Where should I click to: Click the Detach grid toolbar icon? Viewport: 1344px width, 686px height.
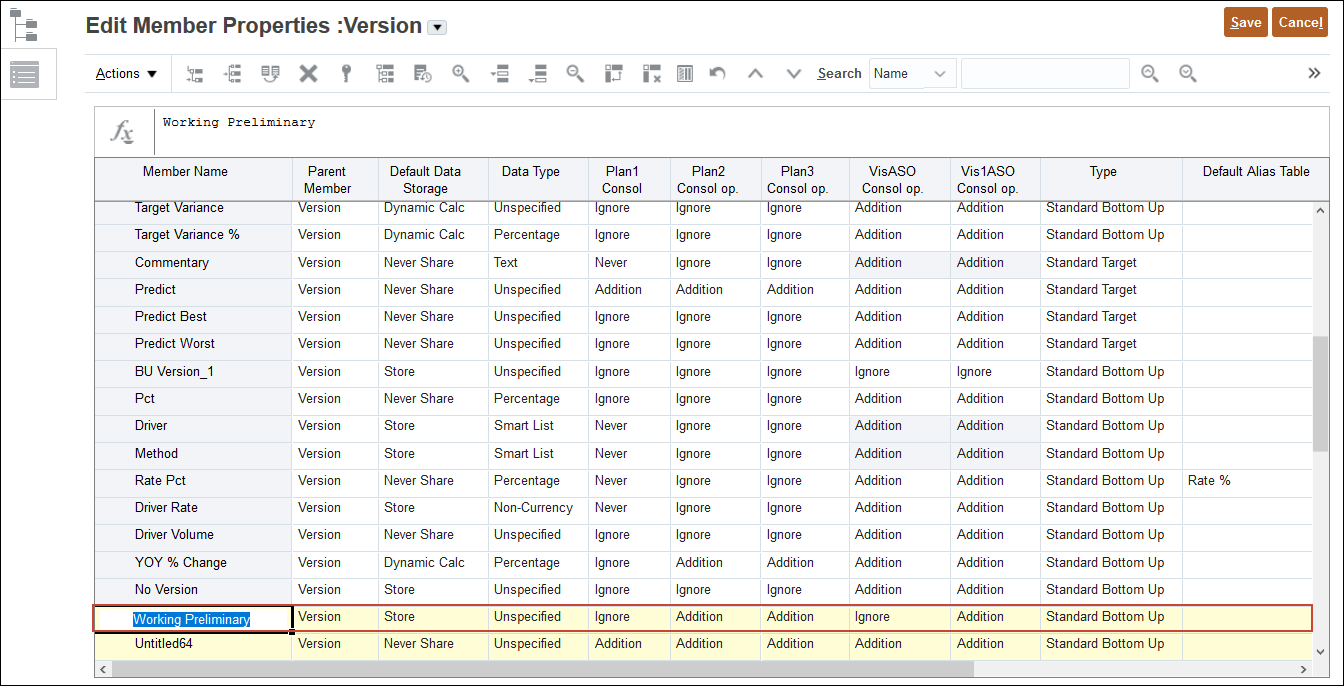click(x=684, y=73)
